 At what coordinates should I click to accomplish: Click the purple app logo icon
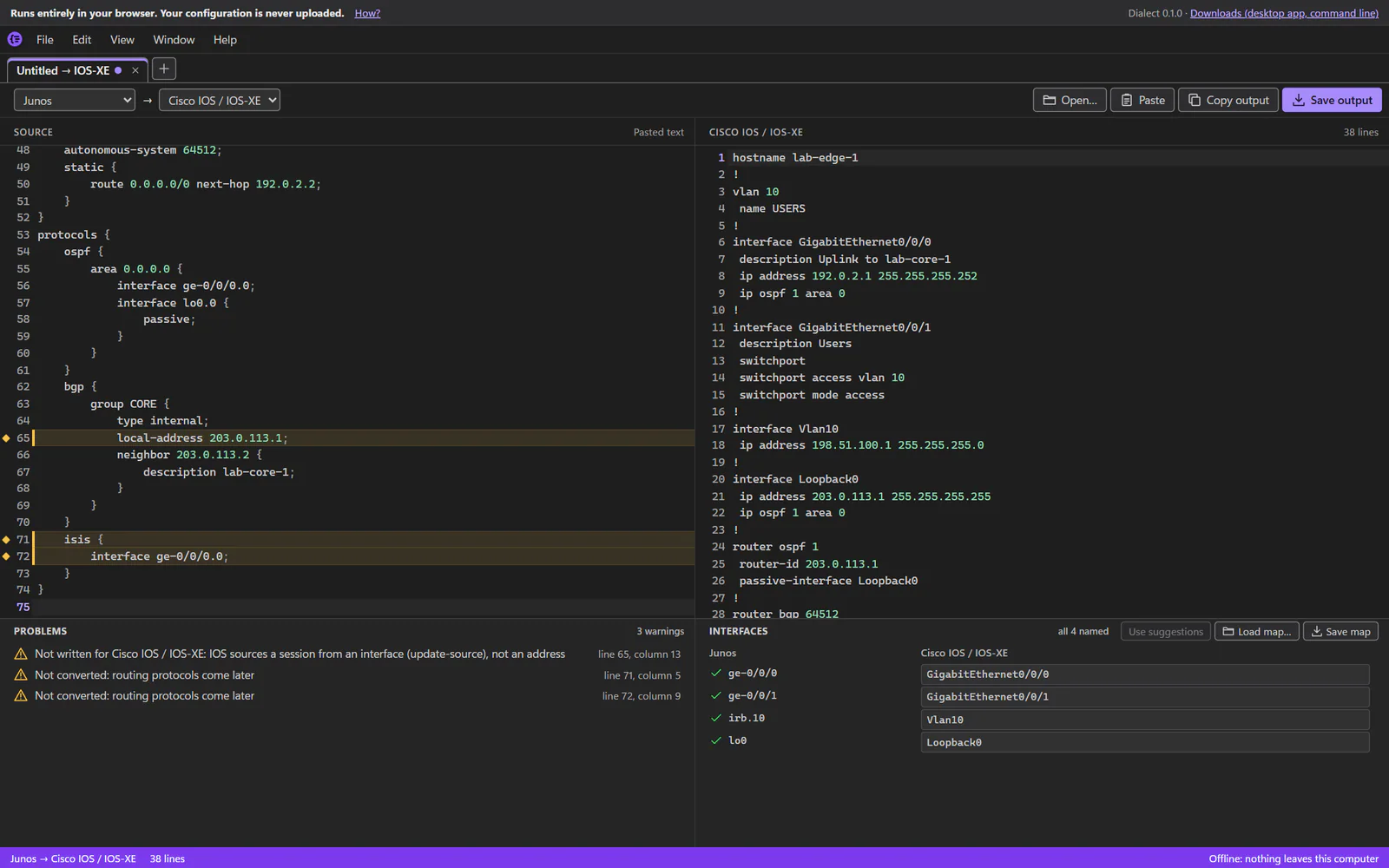pos(15,39)
